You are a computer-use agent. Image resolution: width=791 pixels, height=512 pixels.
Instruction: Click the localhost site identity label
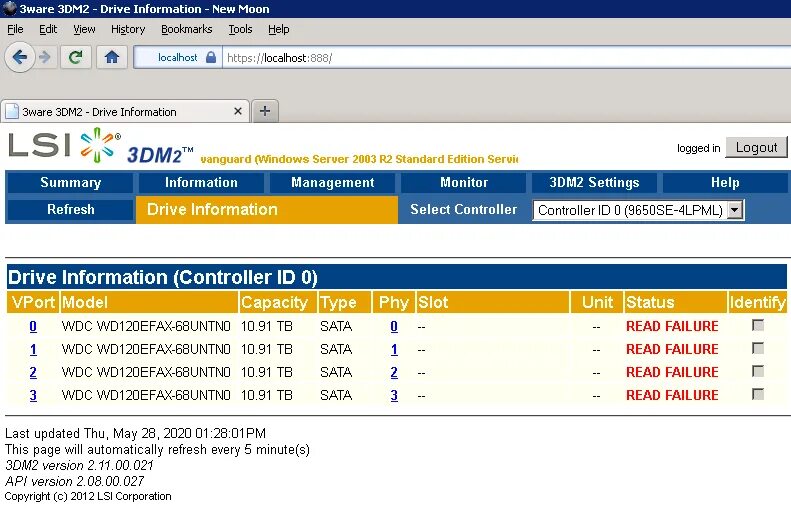(177, 58)
